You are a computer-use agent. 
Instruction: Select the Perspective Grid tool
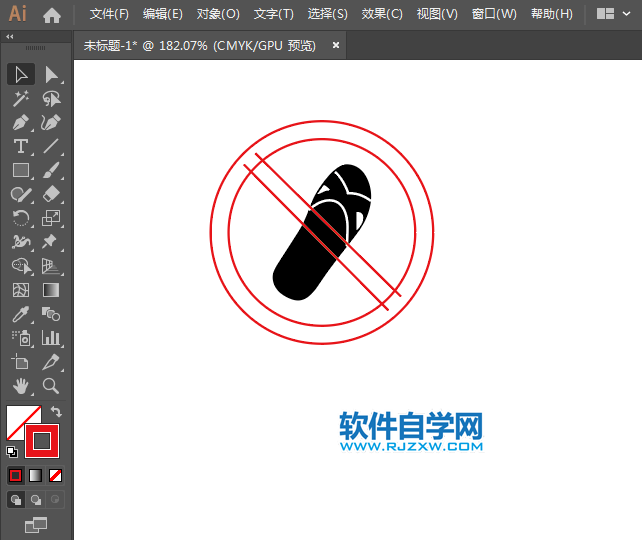pos(52,266)
